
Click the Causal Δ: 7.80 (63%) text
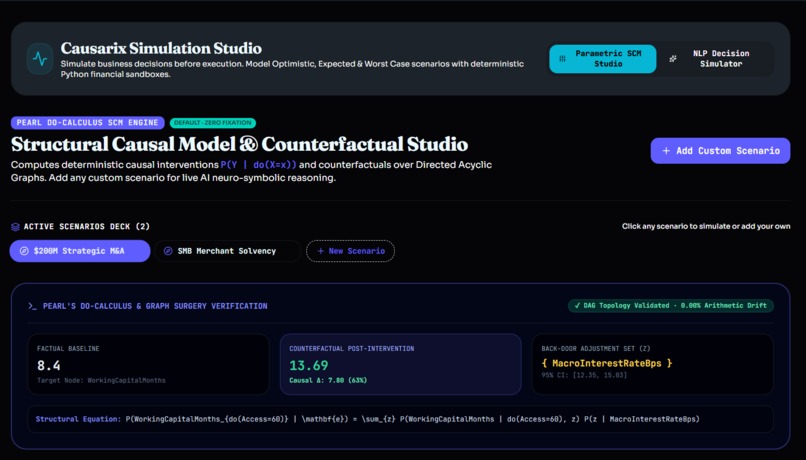(x=328, y=380)
